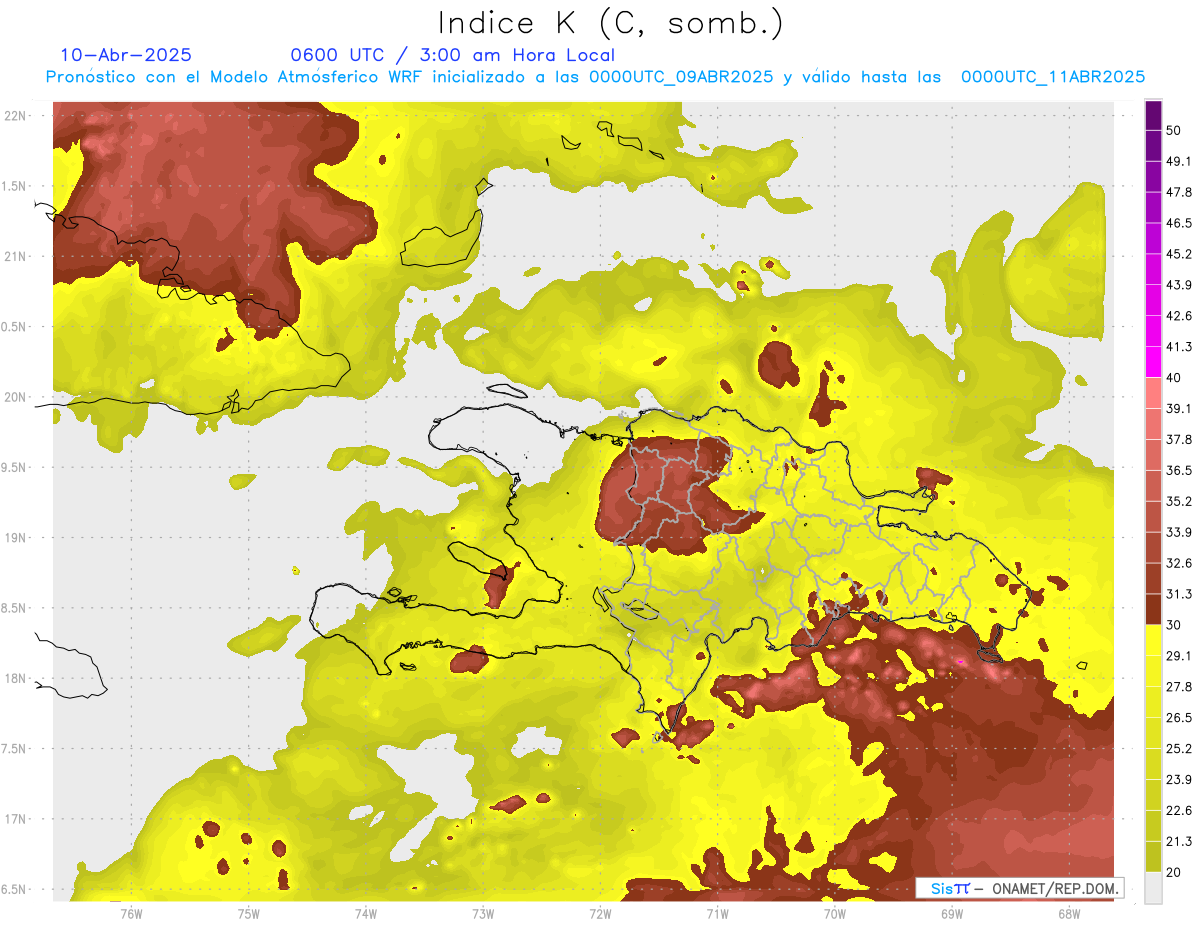This screenshot has width=1200, height=927.
Task: Click the "31.3" value on the color scale
Action: tap(1179, 594)
